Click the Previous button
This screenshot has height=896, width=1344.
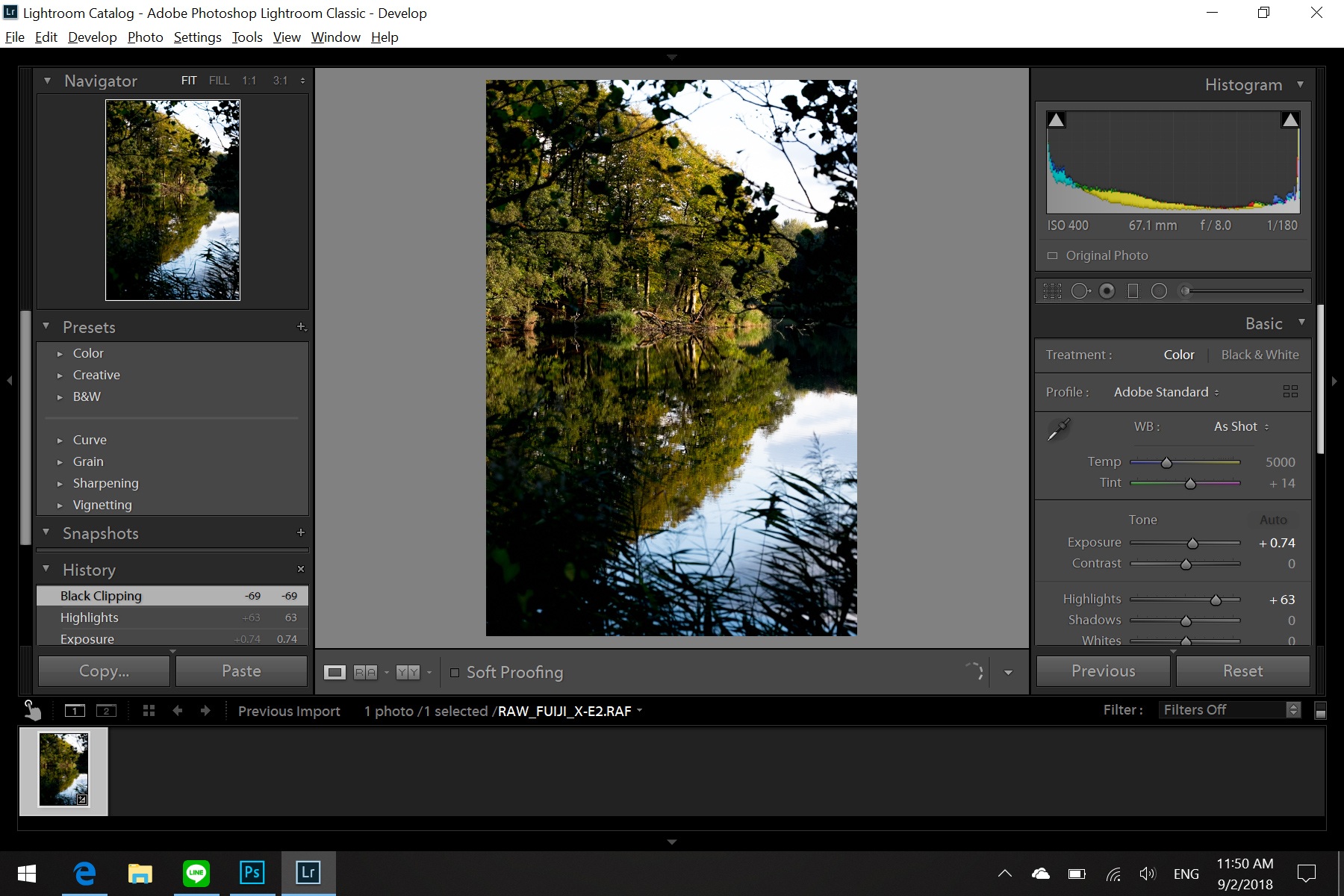point(1103,671)
